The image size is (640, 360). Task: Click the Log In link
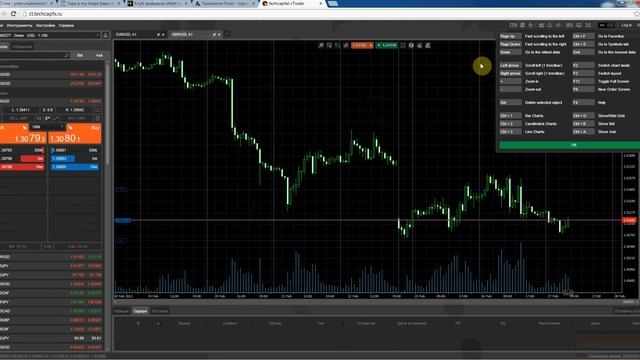click(626, 25)
